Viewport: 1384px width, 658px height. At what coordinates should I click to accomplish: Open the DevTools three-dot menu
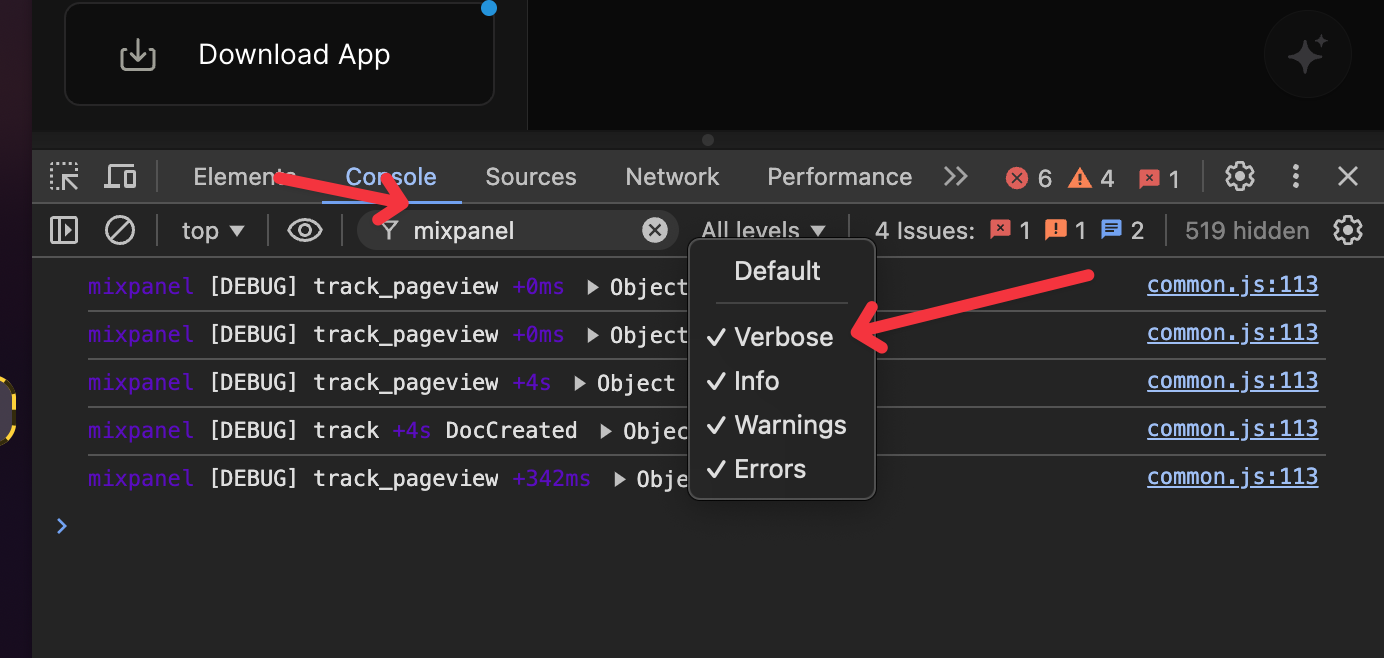pos(1296,177)
